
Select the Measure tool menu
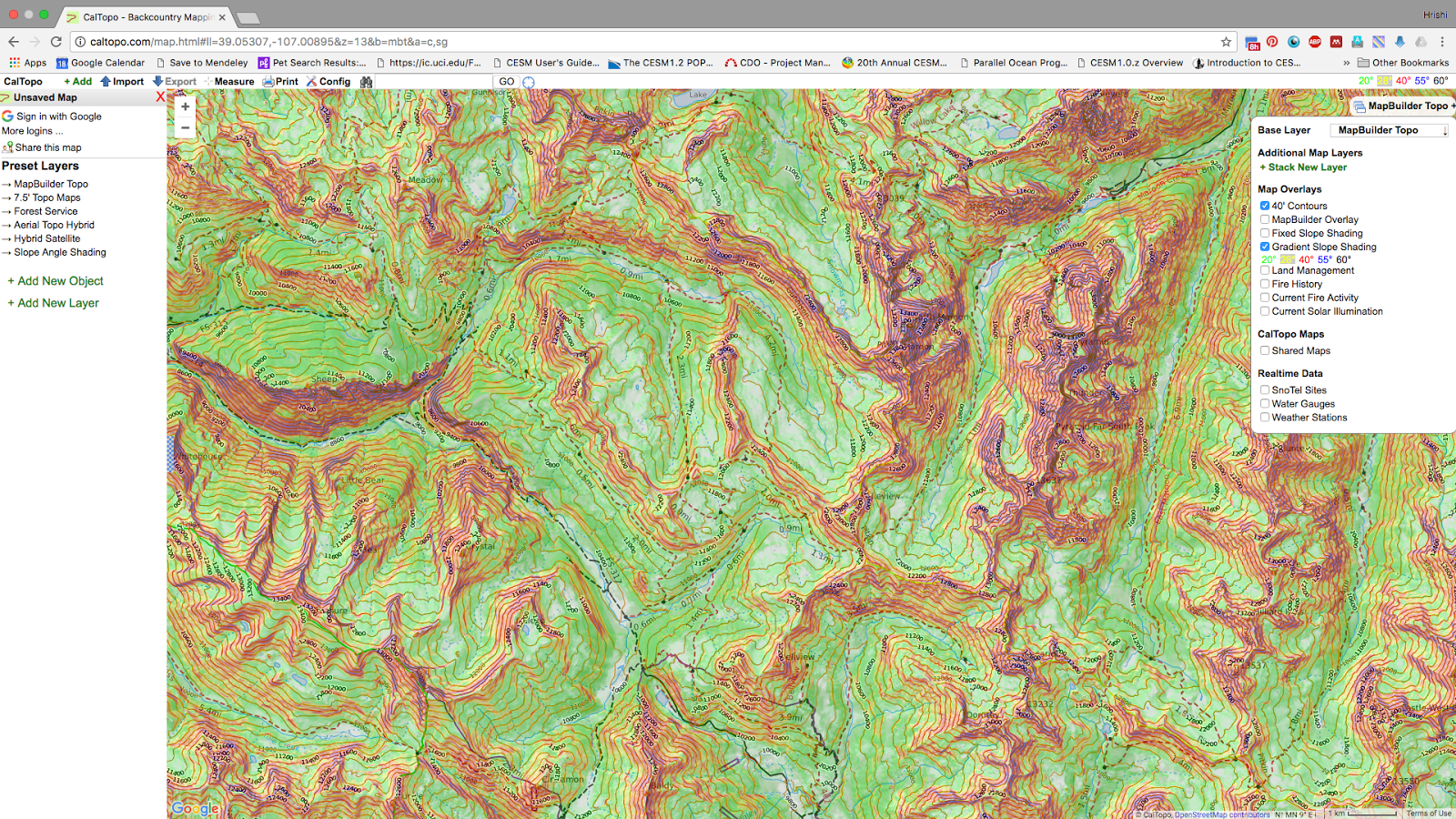coord(229,82)
